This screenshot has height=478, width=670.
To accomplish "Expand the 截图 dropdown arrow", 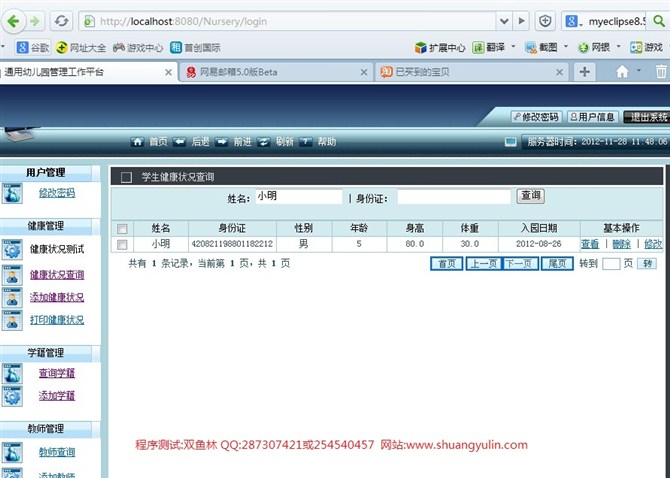I will (x=566, y=46).
